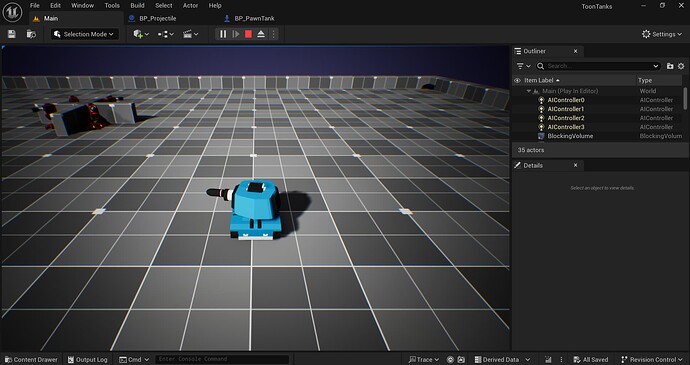Click the trace record circle icon

450,359
